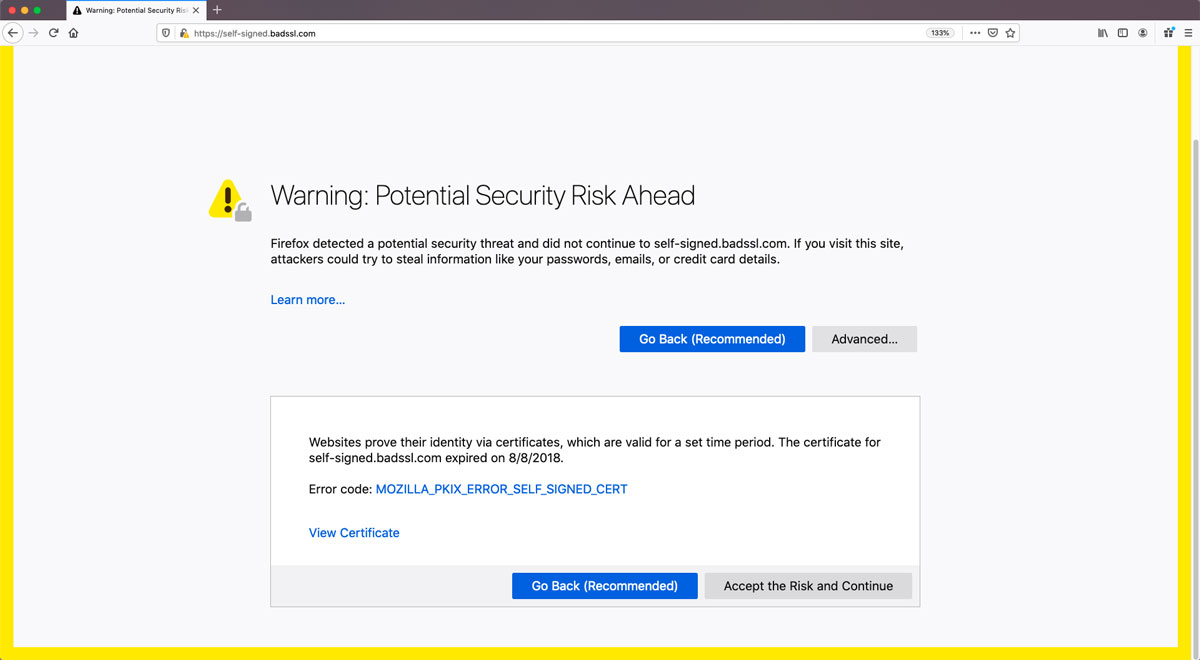Open the MOZILLA_PKIX_ERROR_SELF_SIGNED_CERT error code link
This screenshot has width=1200, height=660.
(x=502, y=490)
